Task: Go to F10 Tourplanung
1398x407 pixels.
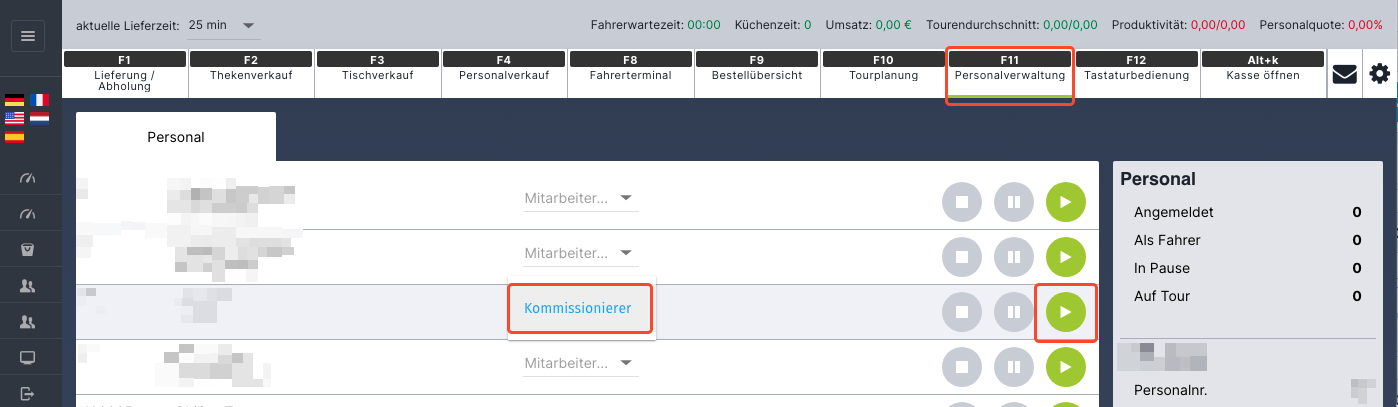Action: point(883,74)
